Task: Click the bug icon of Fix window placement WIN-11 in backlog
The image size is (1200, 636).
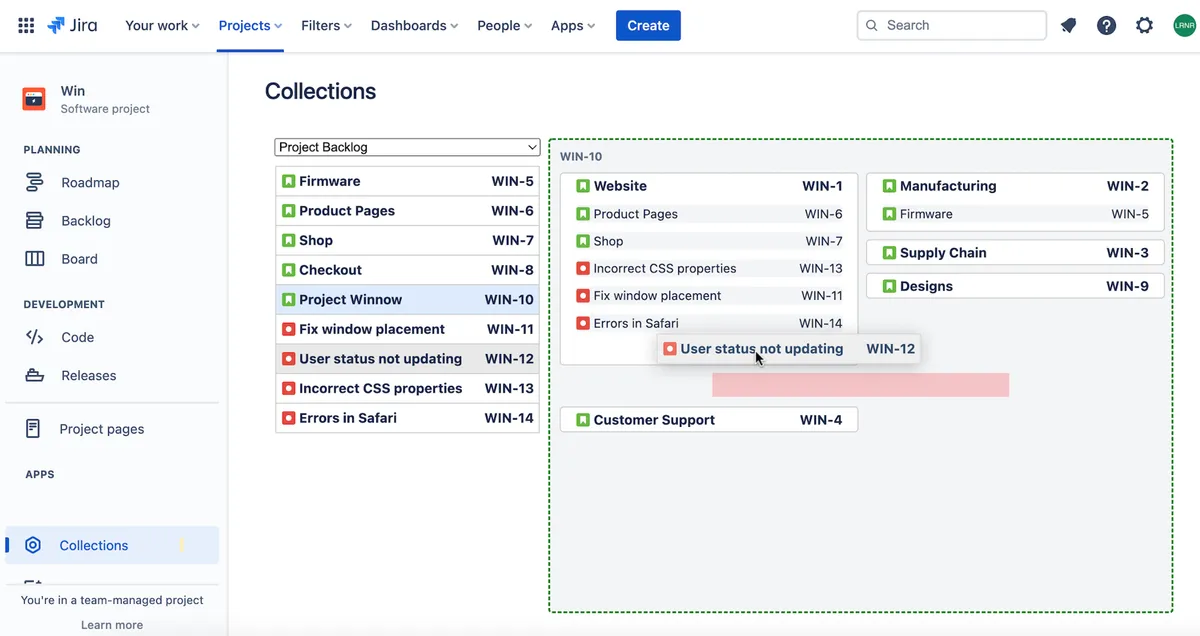Action: pos(288,329)
